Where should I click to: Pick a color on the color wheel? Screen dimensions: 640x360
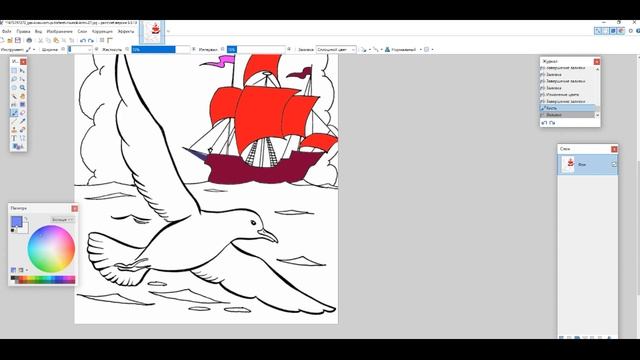[x=51, y=249]
